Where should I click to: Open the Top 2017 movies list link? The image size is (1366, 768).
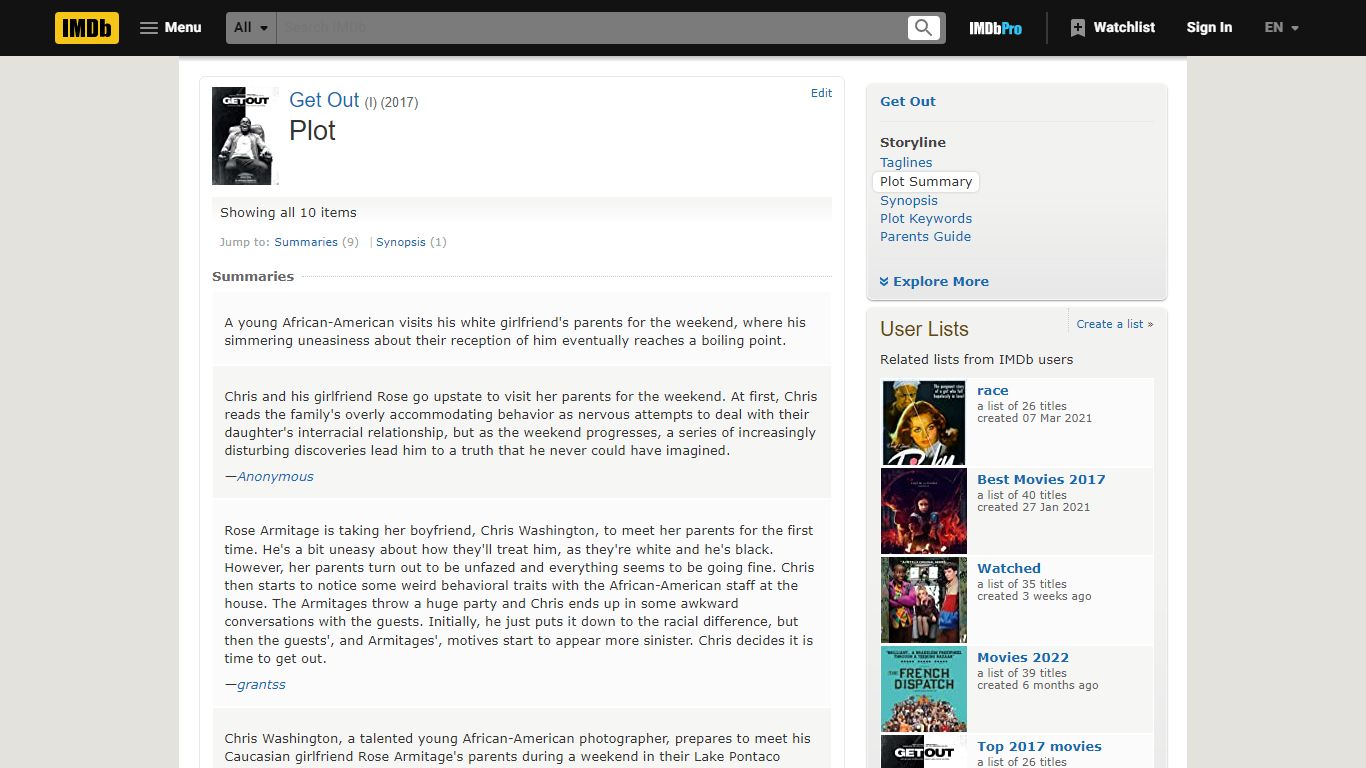pos(1039,747)
